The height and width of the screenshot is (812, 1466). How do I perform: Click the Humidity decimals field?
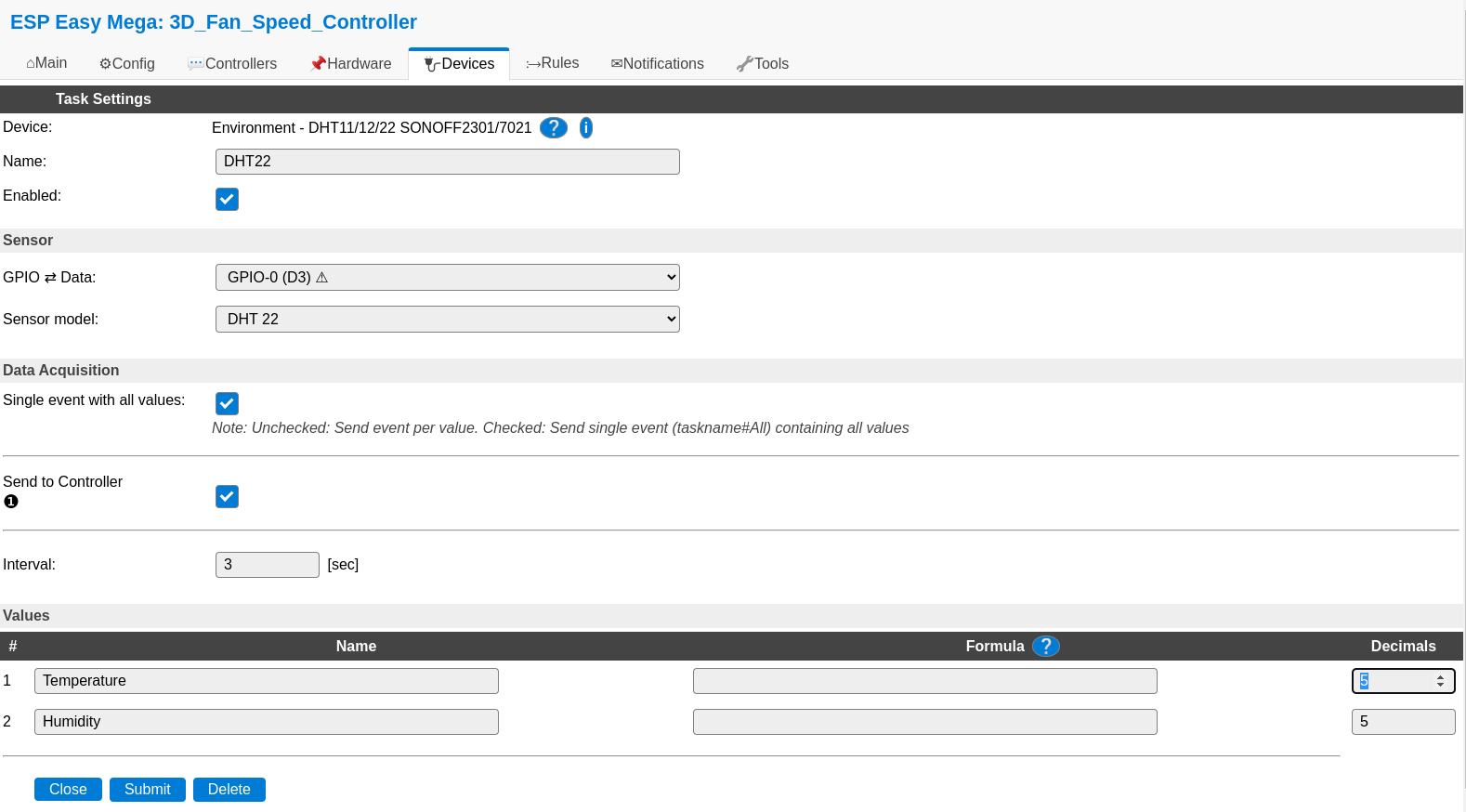(x=1404, y=722)
